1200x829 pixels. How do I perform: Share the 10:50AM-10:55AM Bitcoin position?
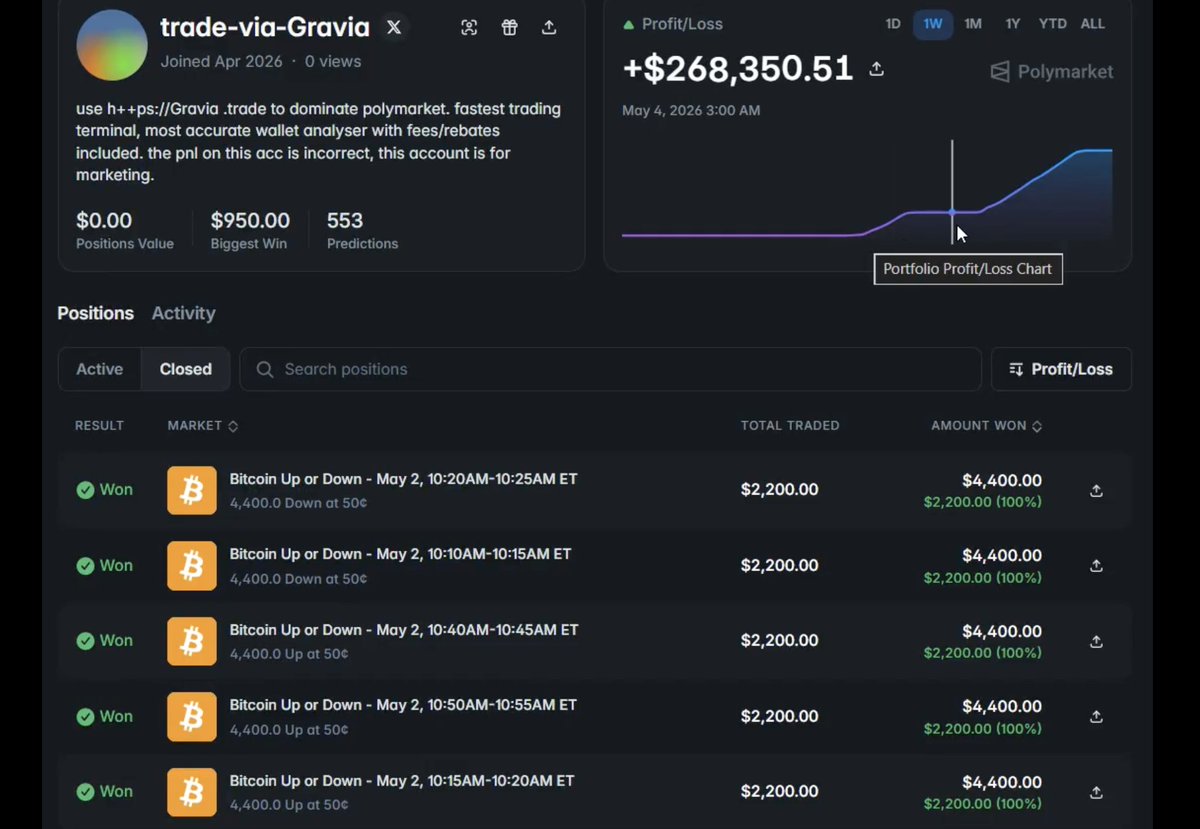pos(1096,717)
